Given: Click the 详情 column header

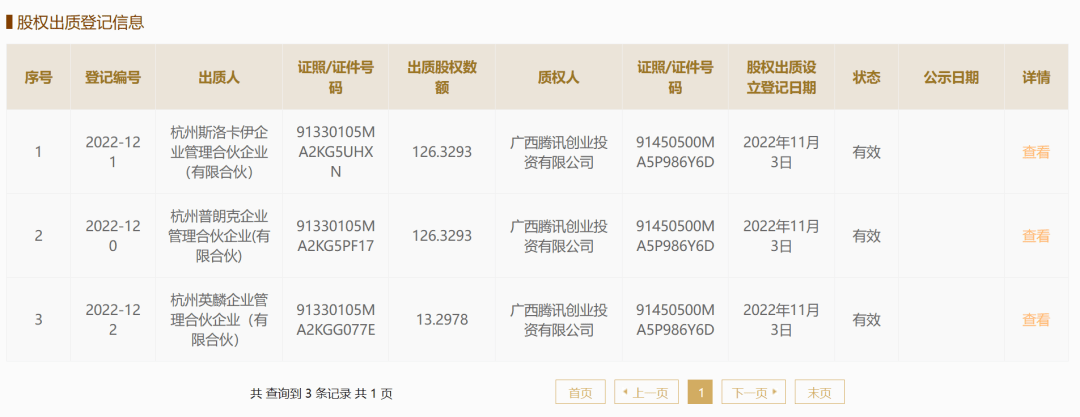Looking at the screenshot, I should pos(1036,77).
